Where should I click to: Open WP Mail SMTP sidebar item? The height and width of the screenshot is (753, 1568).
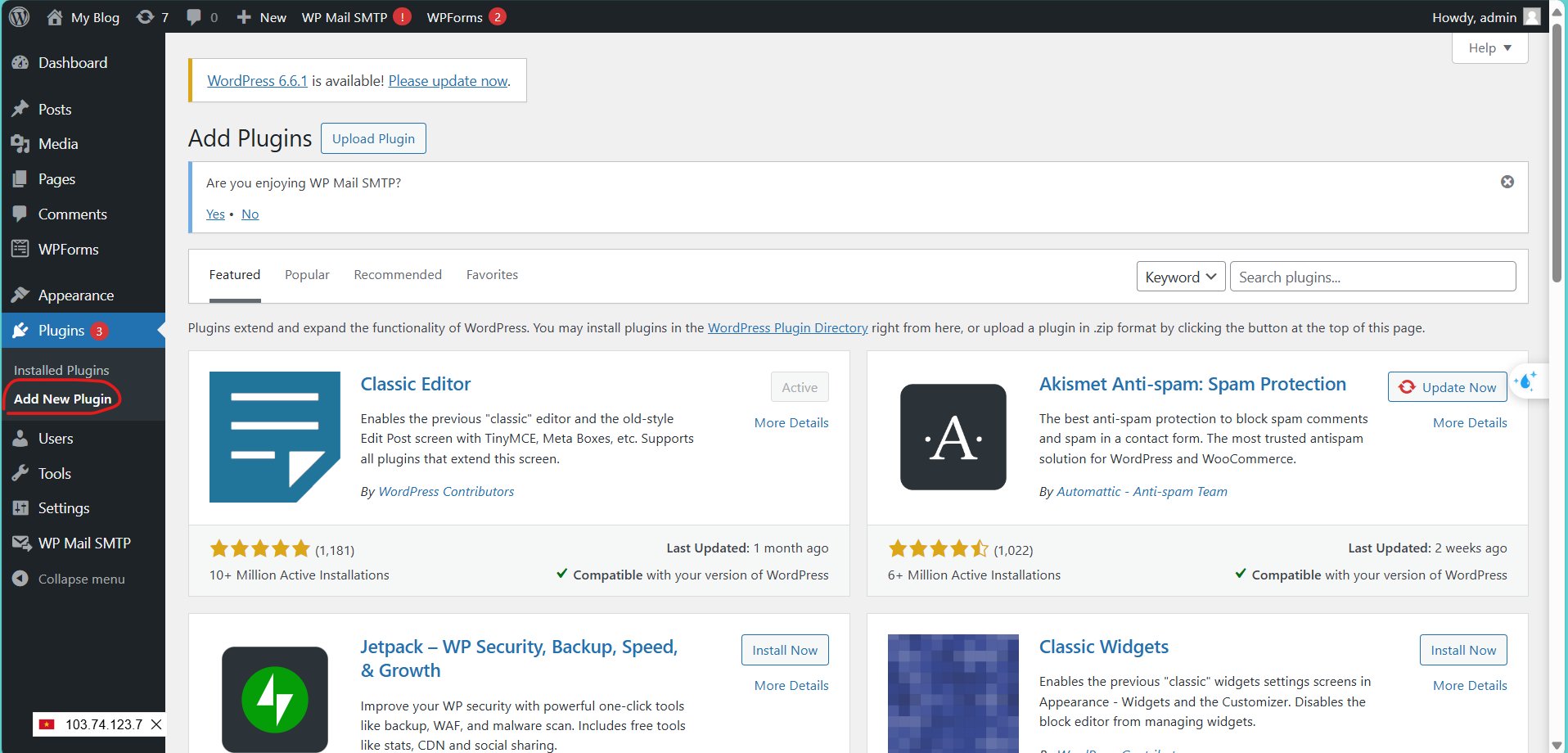pos(83,543)
